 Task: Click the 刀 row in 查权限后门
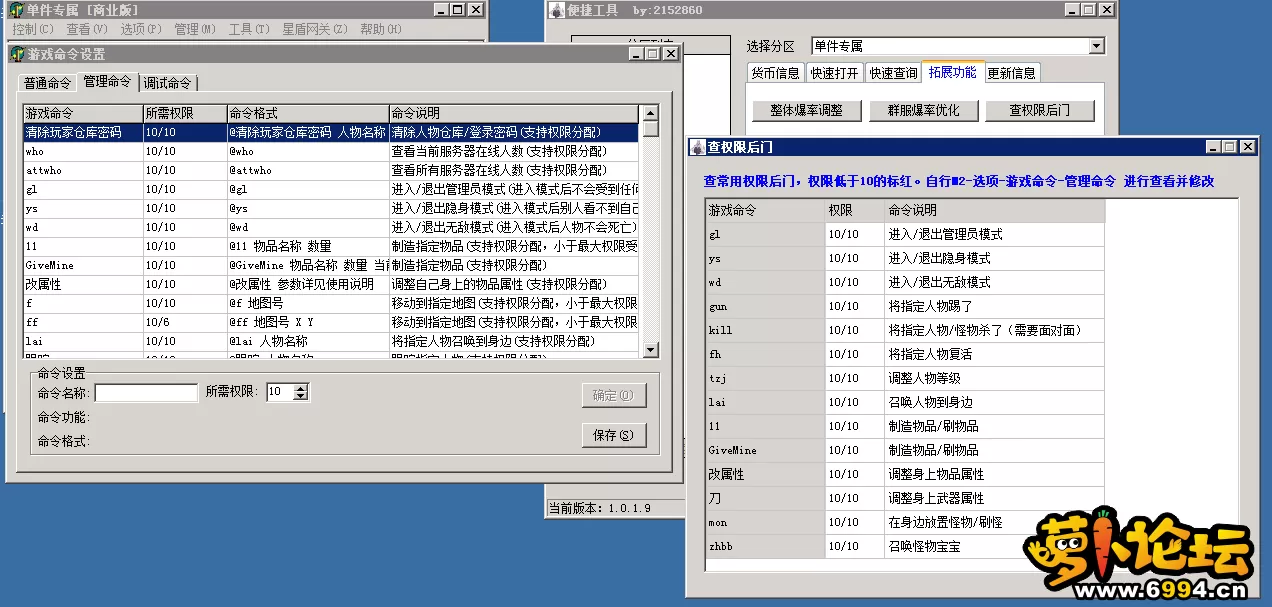[905, 498]
